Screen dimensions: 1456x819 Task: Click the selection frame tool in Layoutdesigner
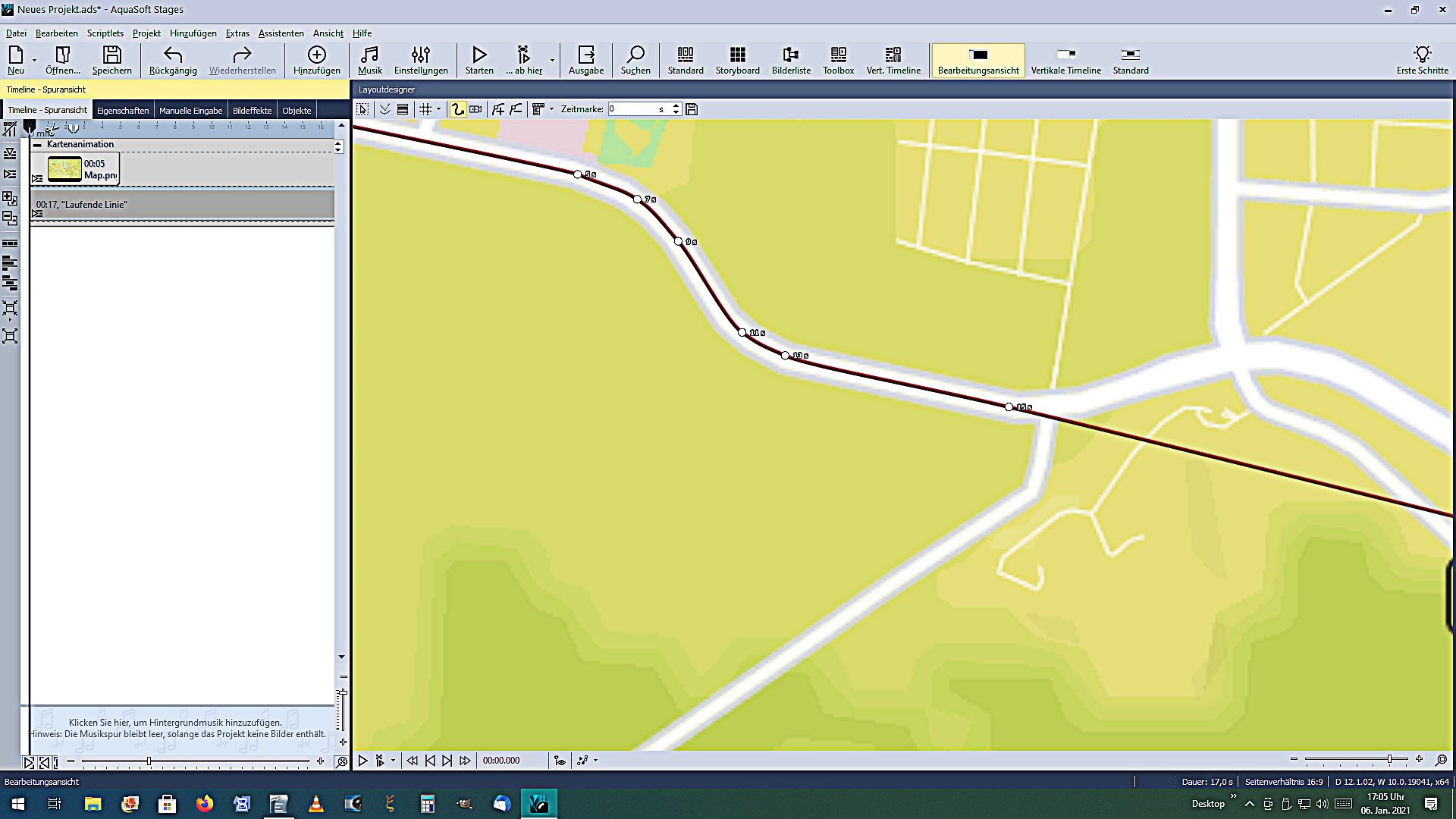pos(362,109)
